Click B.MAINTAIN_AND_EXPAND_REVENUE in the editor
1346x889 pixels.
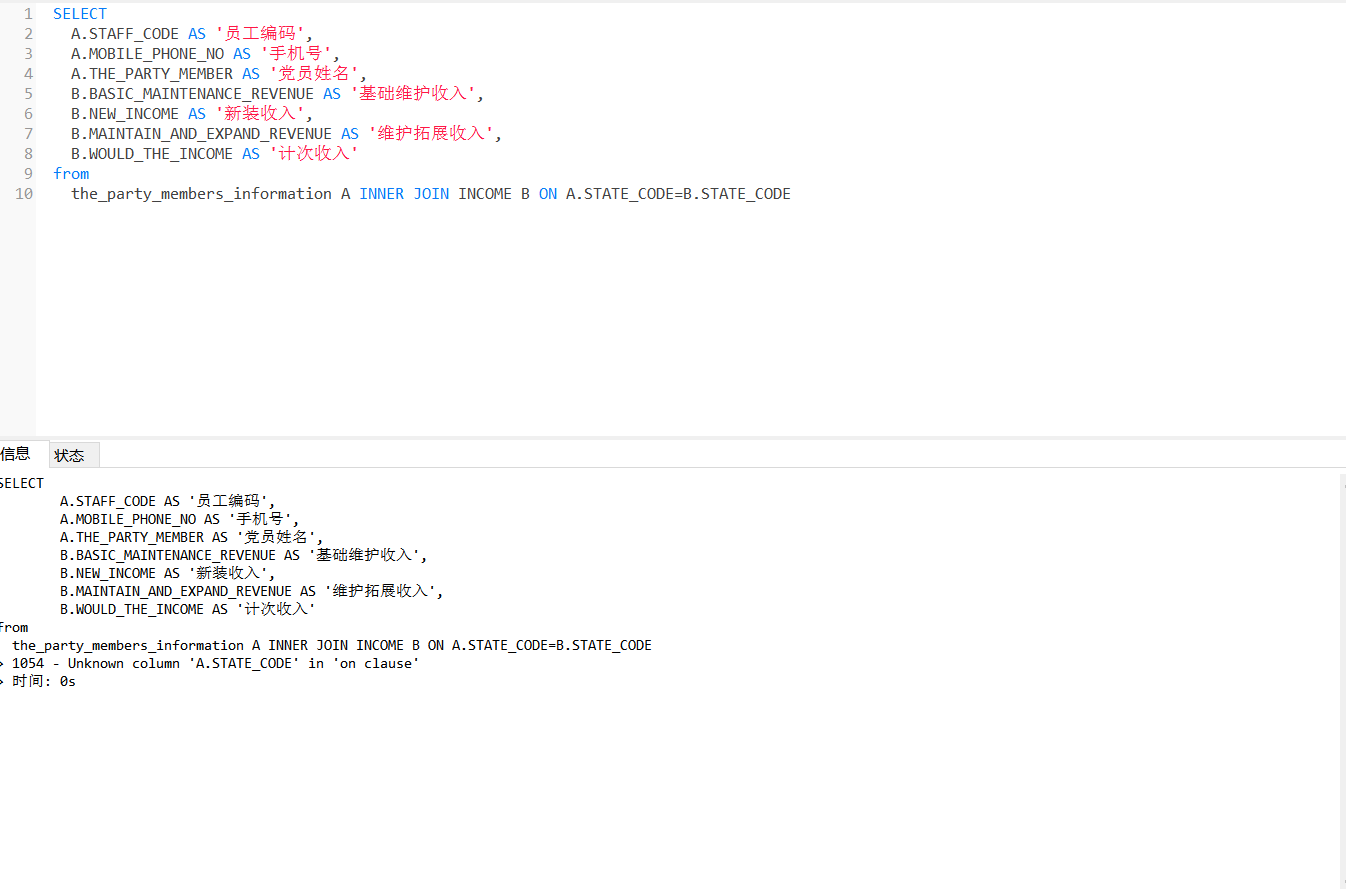[202, 134]
